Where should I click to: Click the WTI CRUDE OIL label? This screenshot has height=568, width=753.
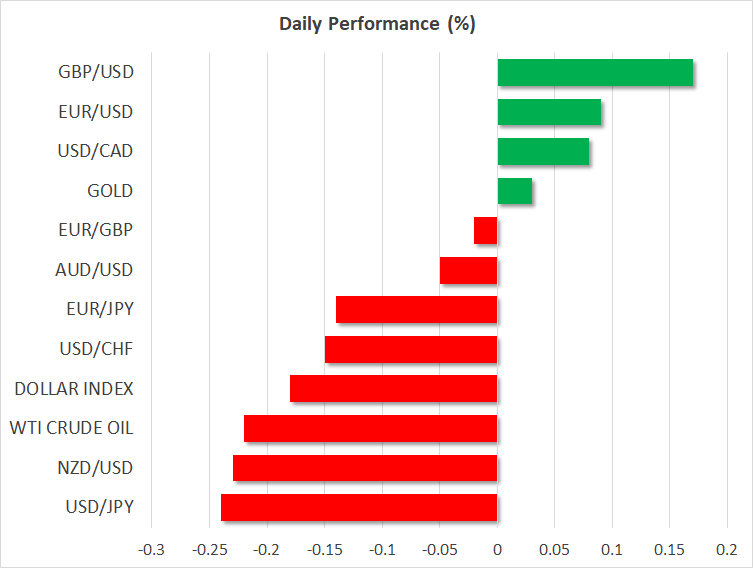click(x=71, y=428)
